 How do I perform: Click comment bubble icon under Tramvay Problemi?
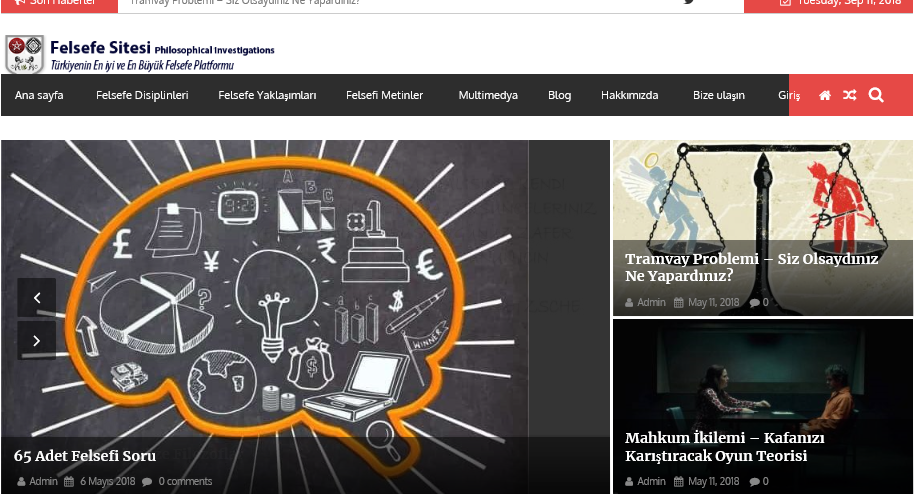coord(754,302)
